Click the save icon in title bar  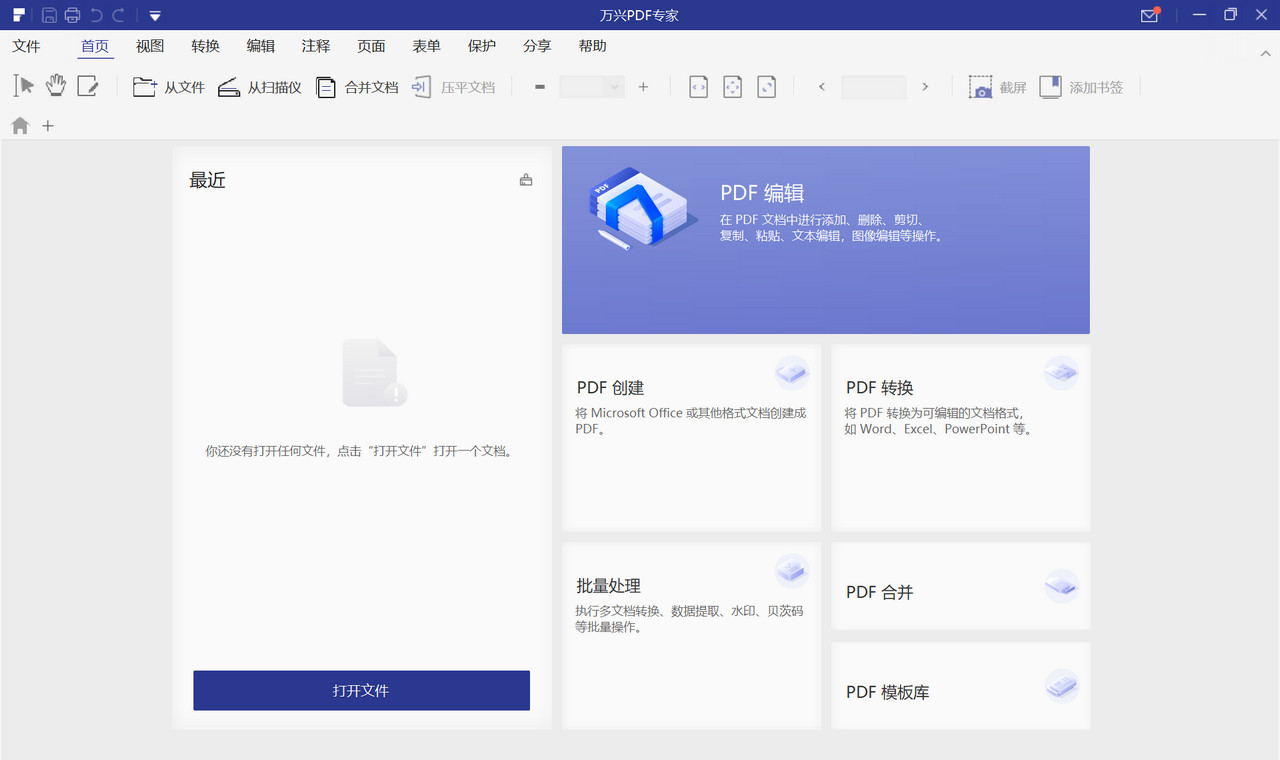pyautogui.click(x=49, y=15)
